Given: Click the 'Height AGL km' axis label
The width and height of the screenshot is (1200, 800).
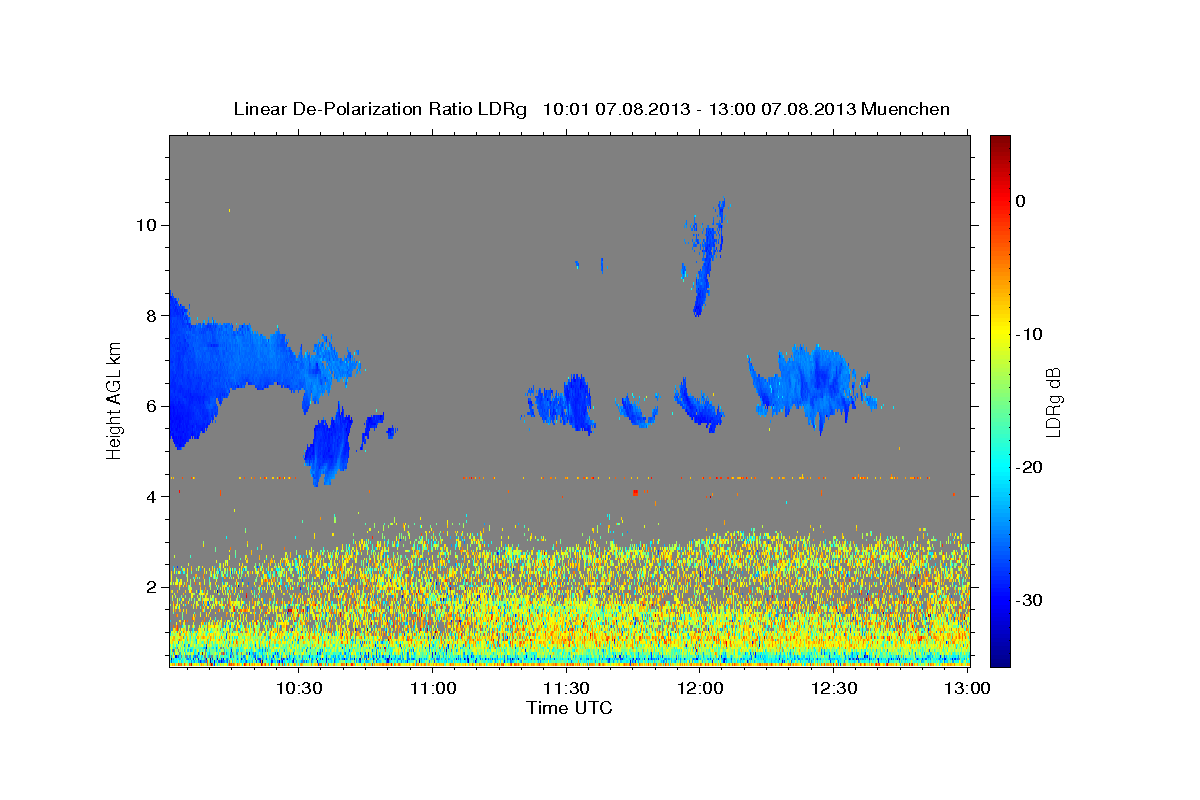Looking at the screenshot, I should (x=114, y=400).
